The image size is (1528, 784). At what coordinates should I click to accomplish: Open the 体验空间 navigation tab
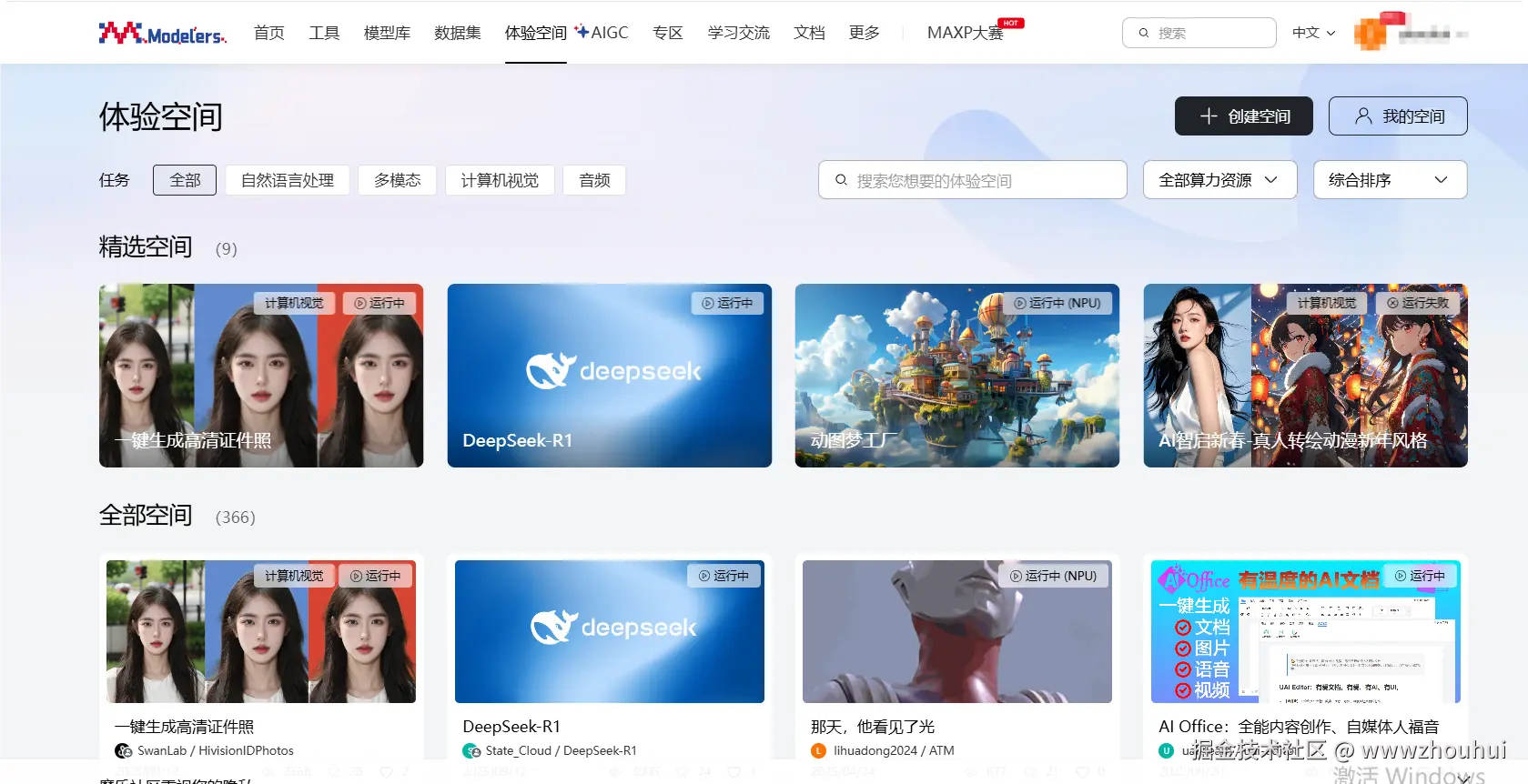coord(536,33)
